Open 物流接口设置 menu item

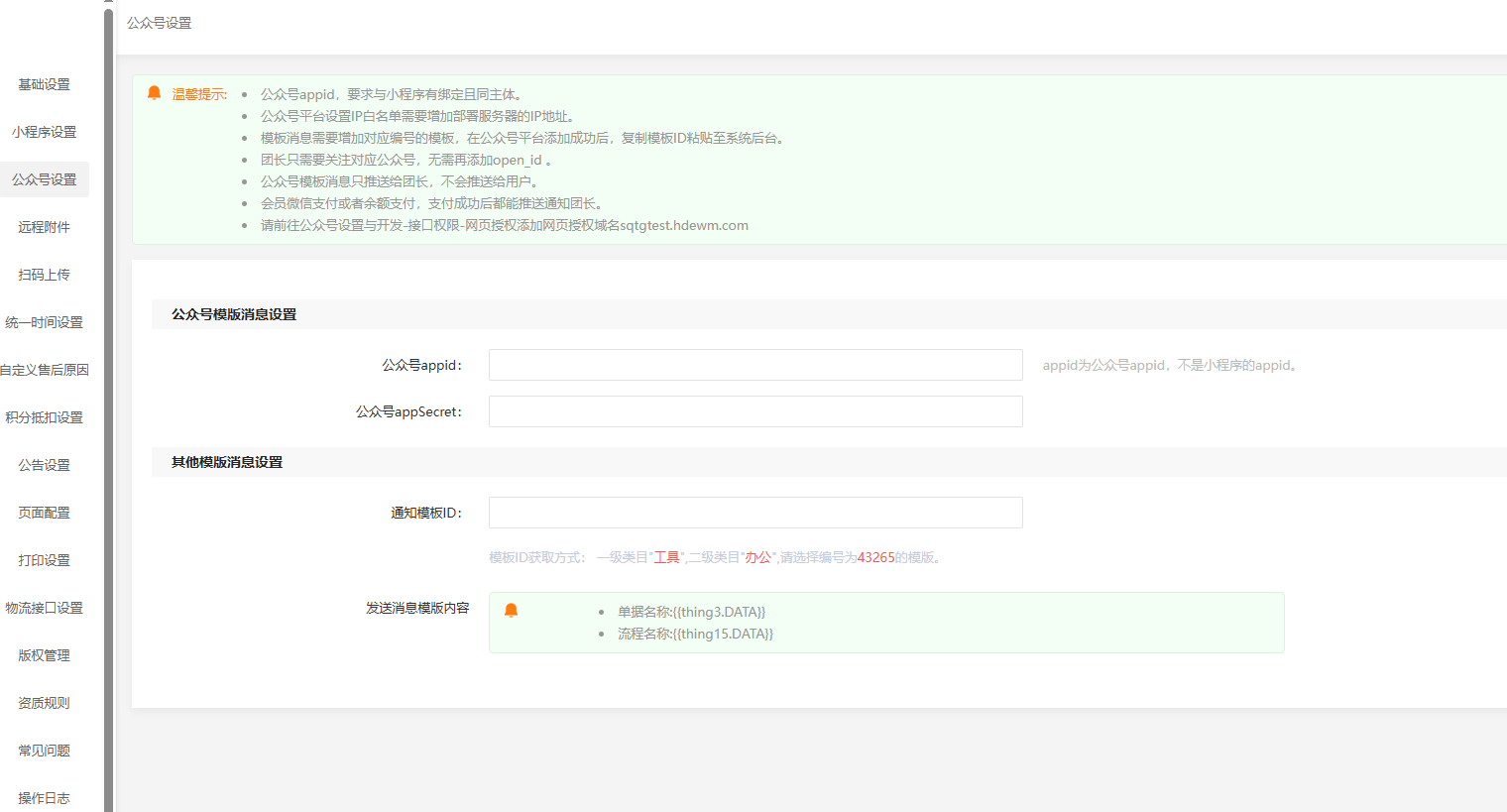click(x=45, y=608)
